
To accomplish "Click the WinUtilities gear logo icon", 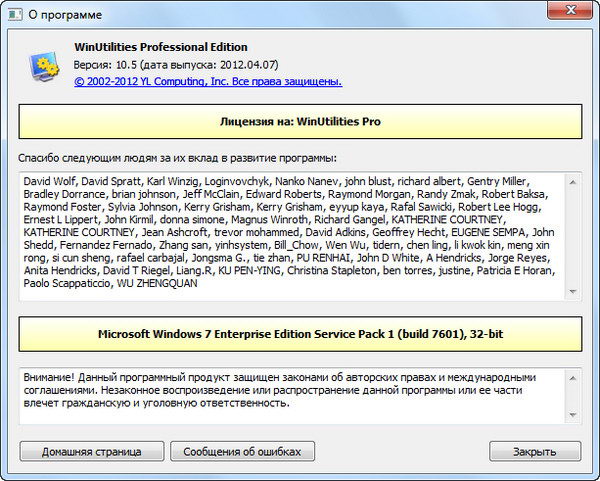I will 43,66.
